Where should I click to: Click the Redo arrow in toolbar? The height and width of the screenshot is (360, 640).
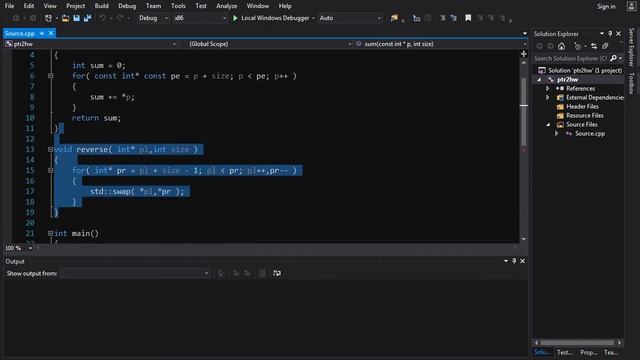pos(120,18)
